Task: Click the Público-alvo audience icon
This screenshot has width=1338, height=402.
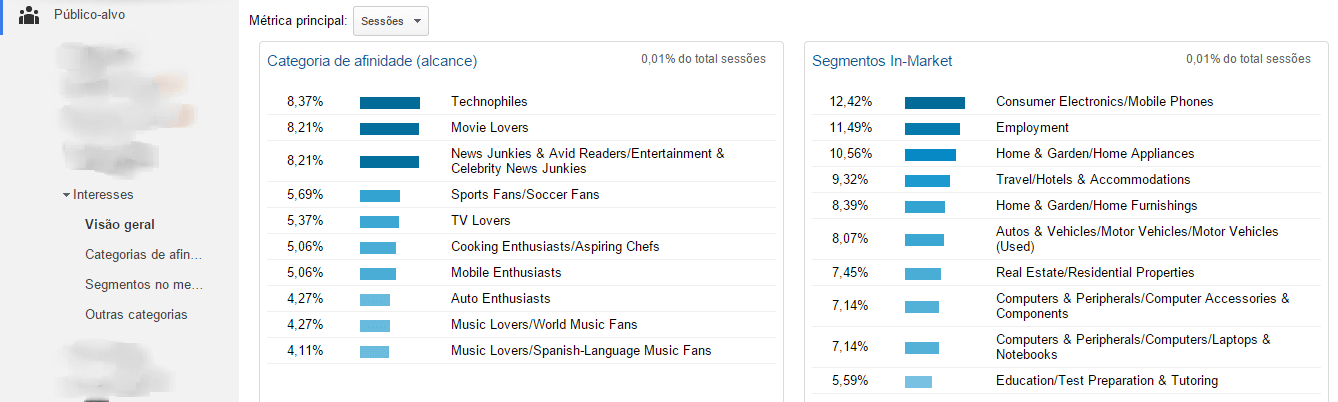Action: pos(29,15)
